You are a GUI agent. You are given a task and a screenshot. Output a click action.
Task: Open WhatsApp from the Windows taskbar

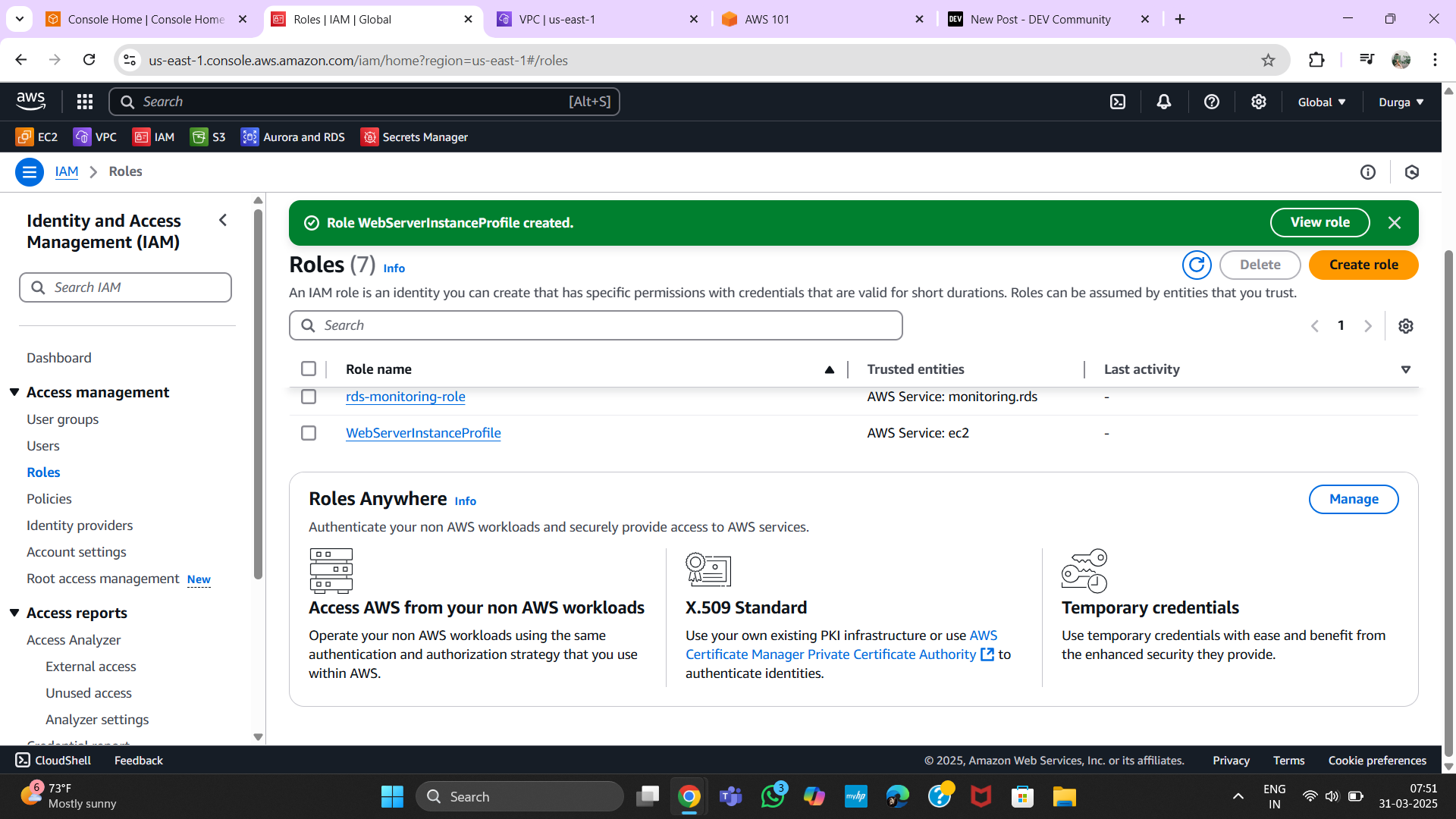[773, 796]
